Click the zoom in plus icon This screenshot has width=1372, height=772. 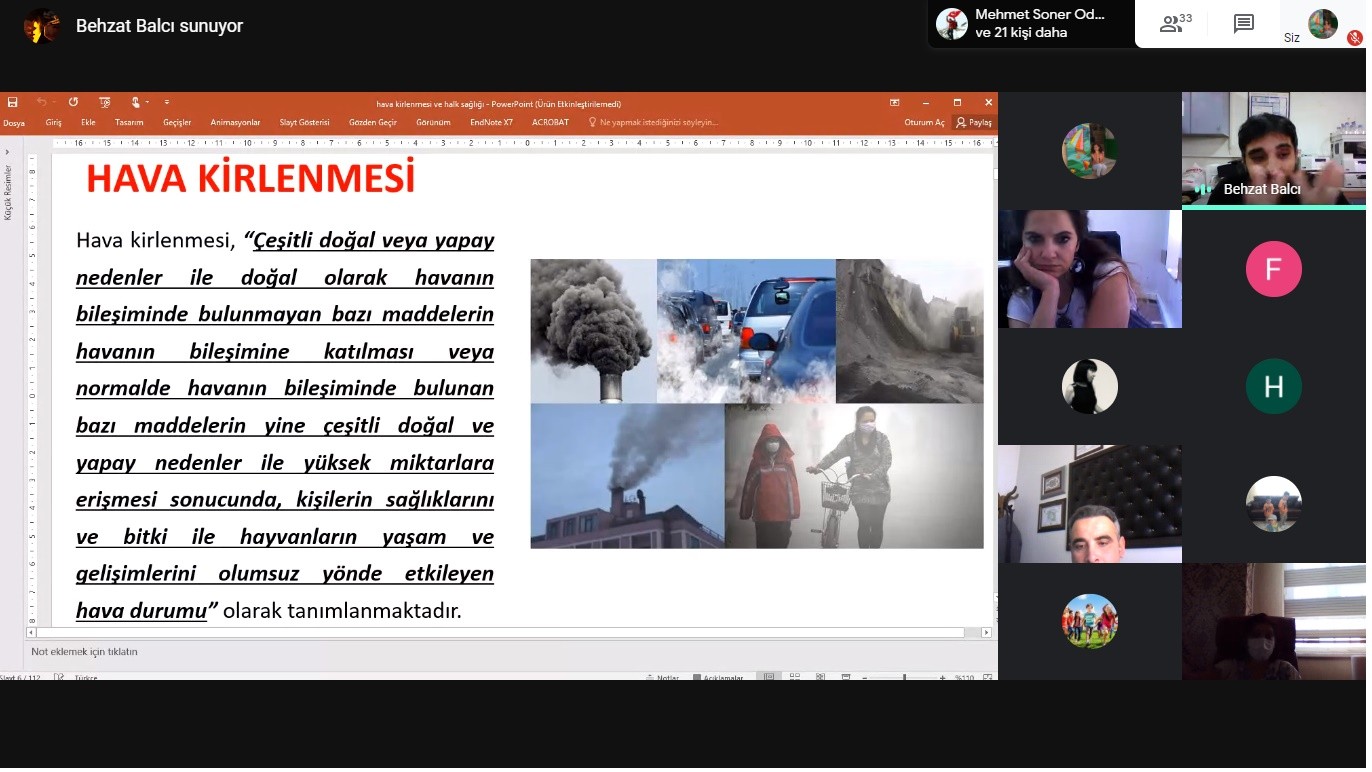pyautogui.click(x=942, y=677)
